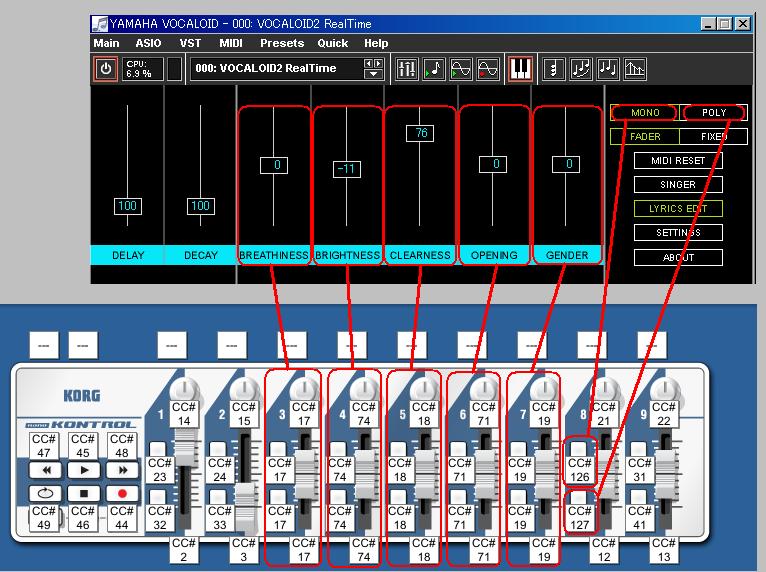Click the CC# 13 fader label
Screen dimensions: 766x572
(664, 550)
